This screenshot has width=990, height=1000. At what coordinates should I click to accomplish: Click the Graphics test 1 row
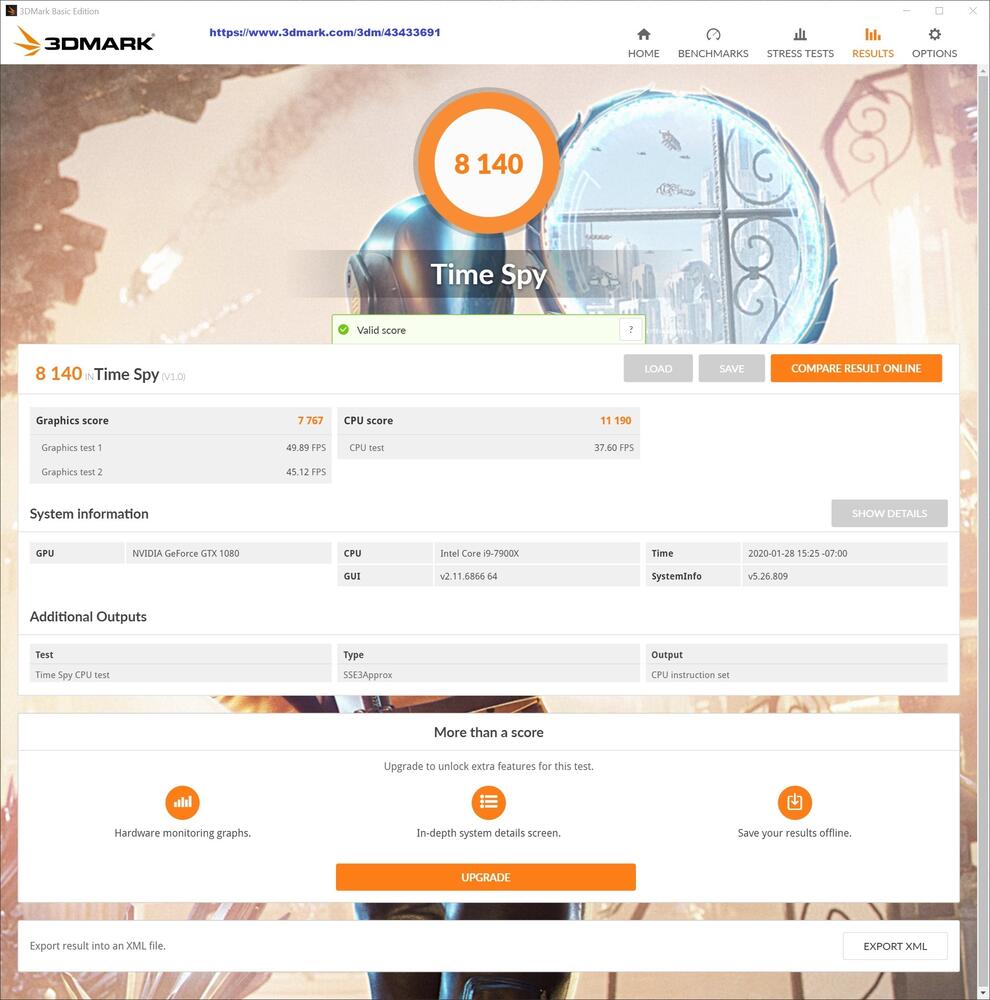pos(181,448)
